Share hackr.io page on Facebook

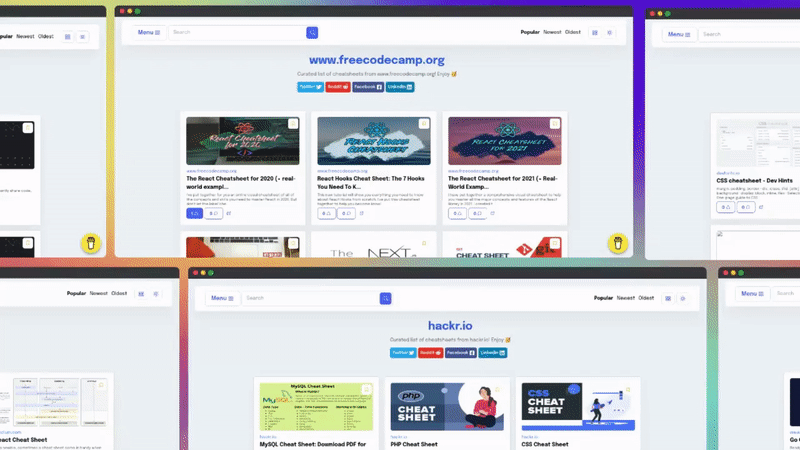coord(461,353)
